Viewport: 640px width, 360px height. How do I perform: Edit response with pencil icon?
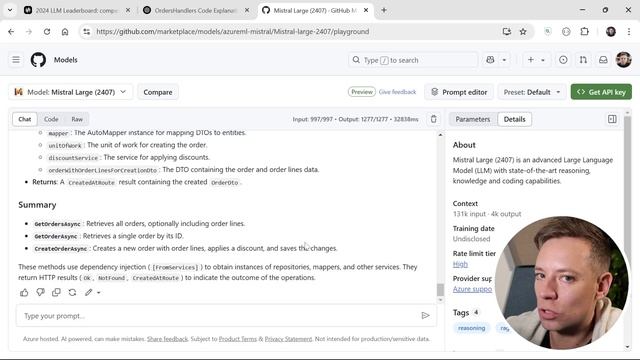point(89,292)
